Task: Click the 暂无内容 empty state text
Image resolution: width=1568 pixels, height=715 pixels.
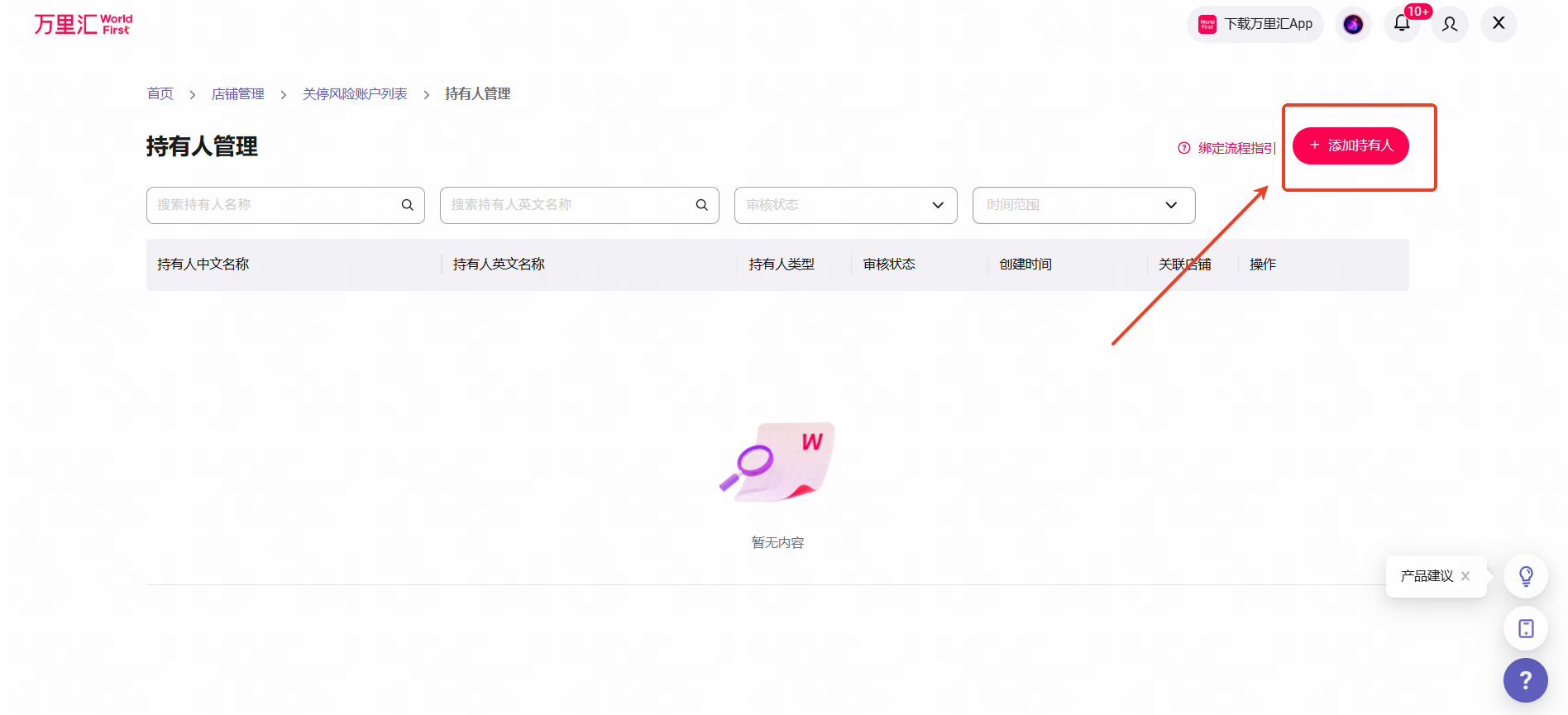Action: tap(777, 543)
